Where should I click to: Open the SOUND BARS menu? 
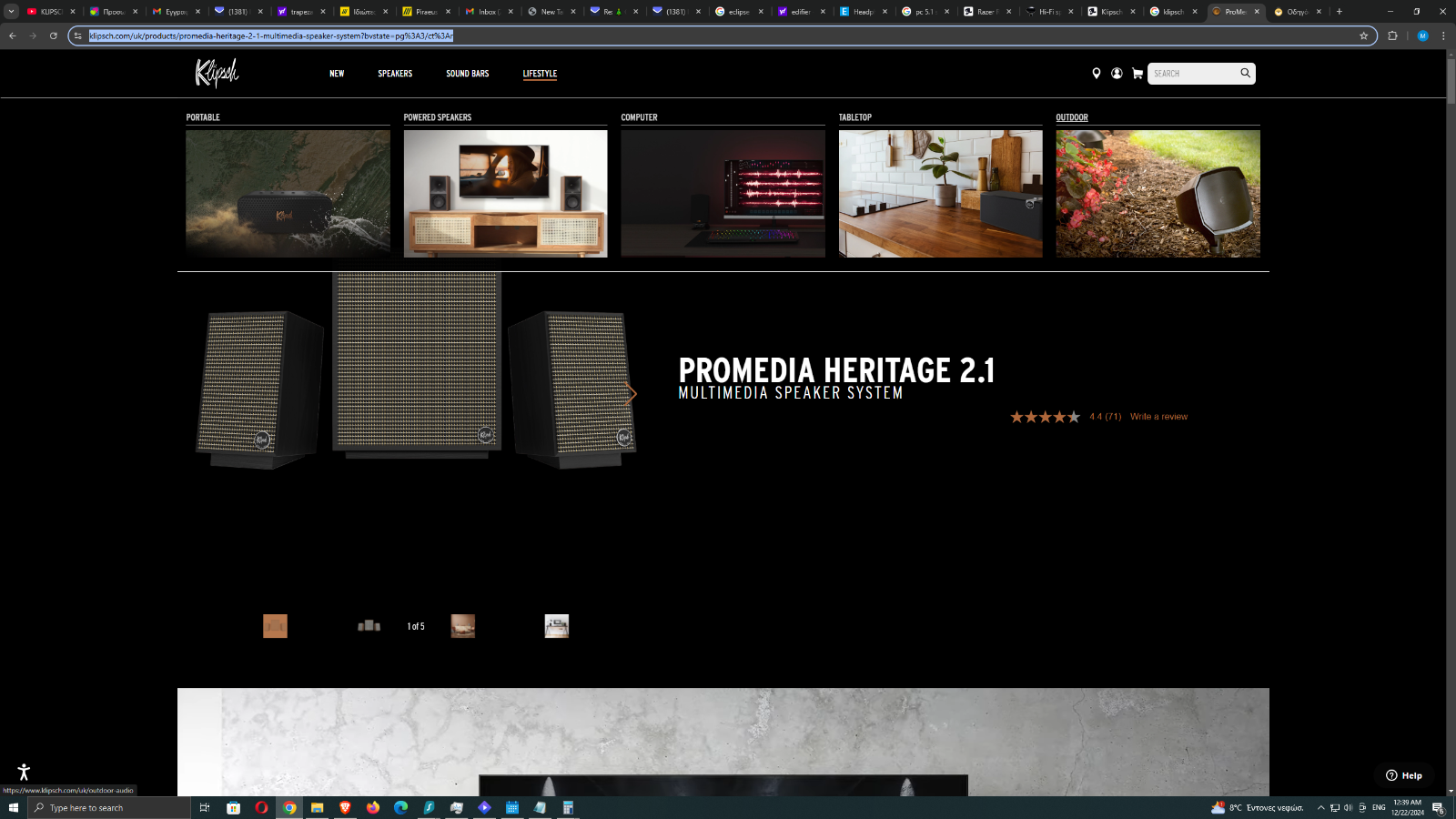point(468,74)
